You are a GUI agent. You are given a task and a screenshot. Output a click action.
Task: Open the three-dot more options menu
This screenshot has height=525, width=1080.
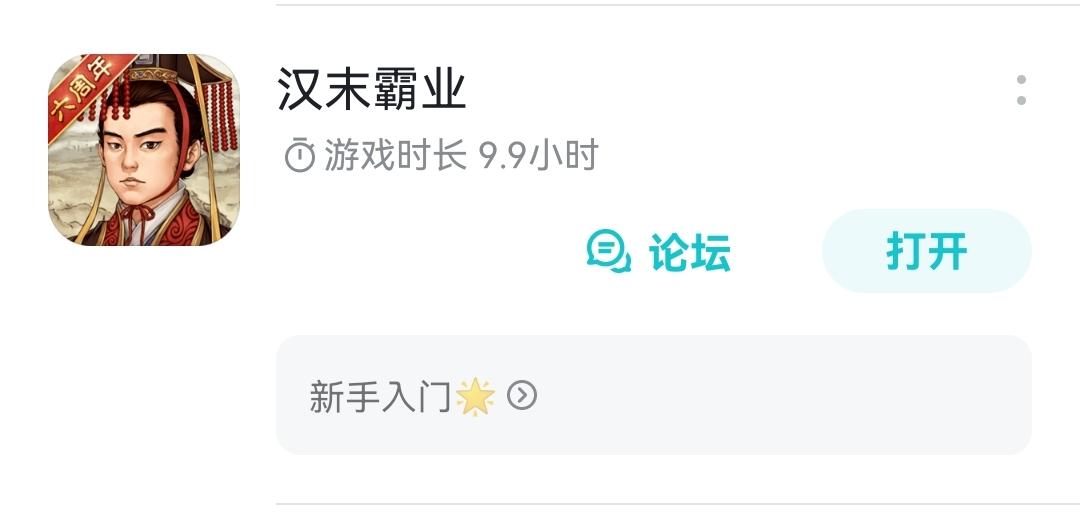click(1021, 90)
